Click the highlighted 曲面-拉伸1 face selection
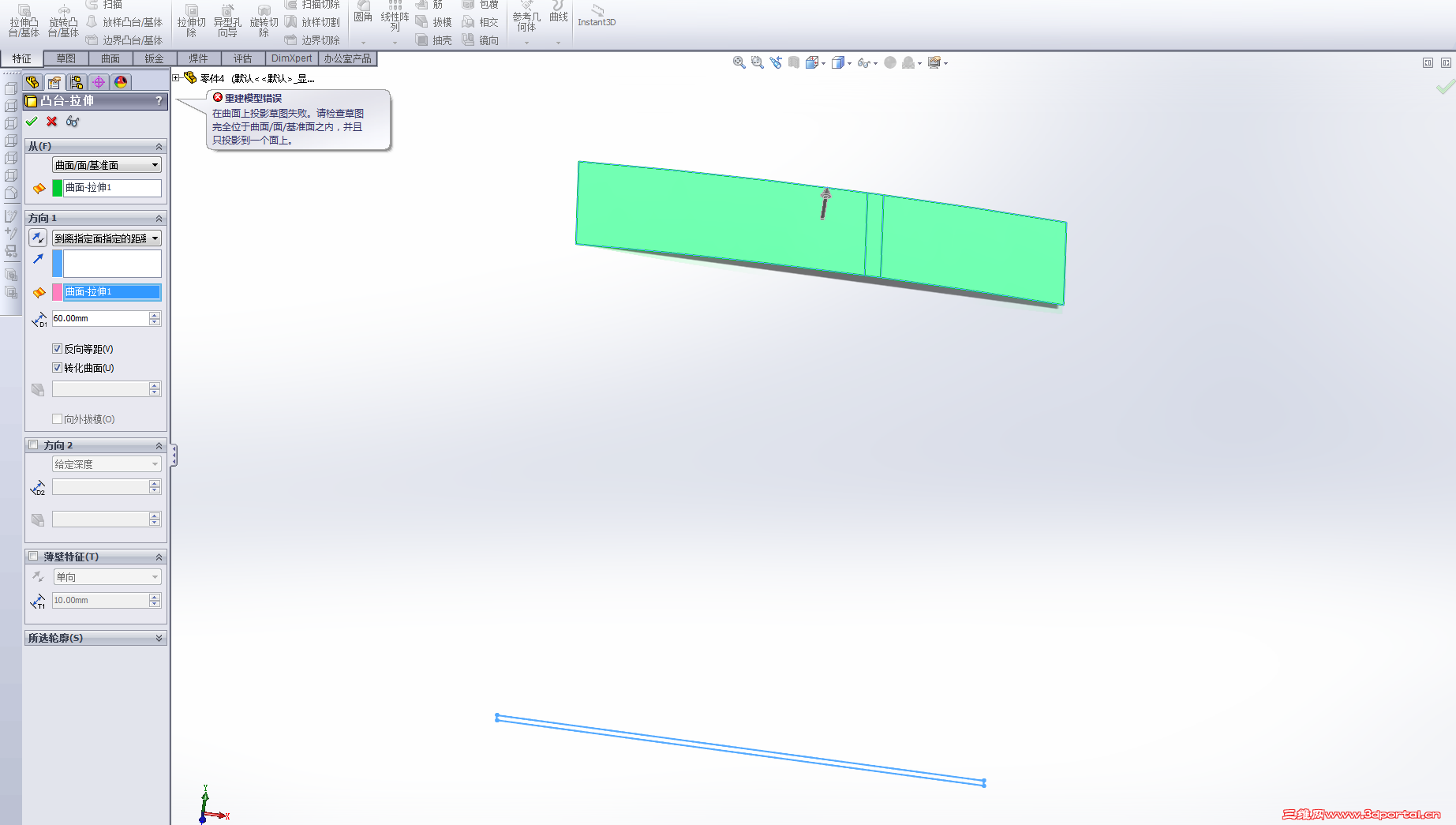Screen dimensions: 1456x825 [x=112, y=292]
